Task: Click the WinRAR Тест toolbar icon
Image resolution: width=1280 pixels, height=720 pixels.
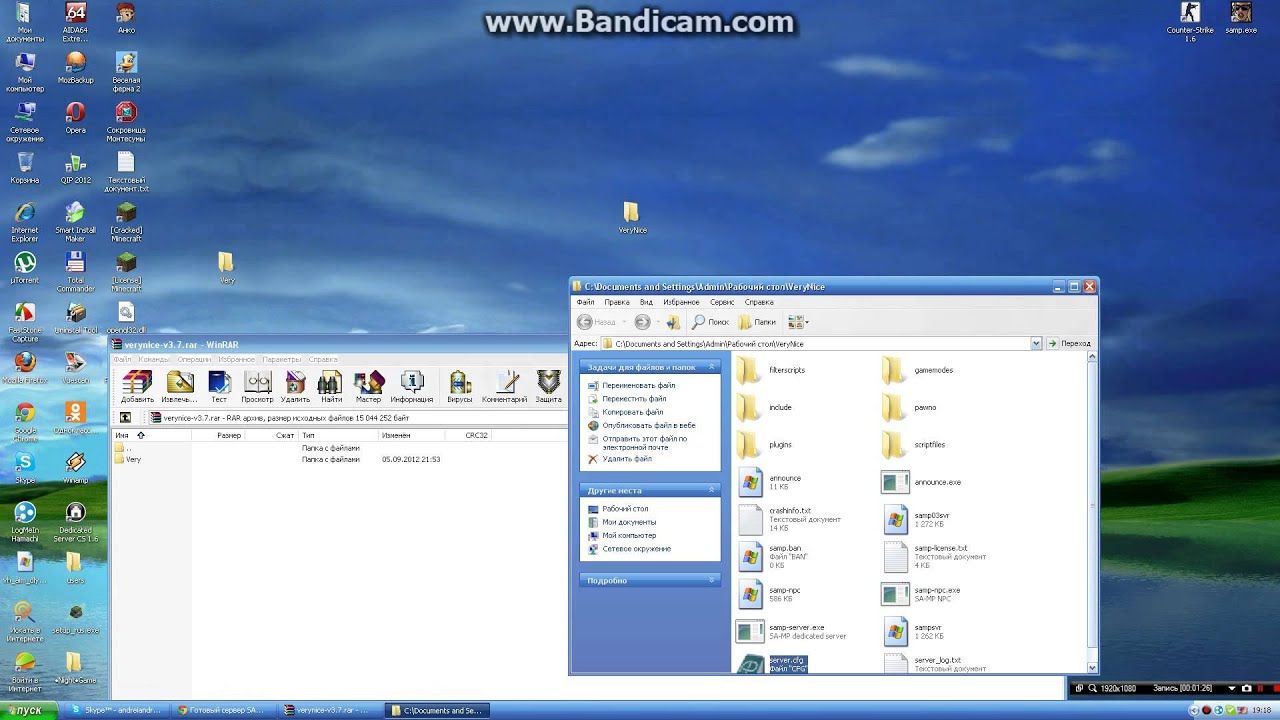Action: tap(218, 386)
